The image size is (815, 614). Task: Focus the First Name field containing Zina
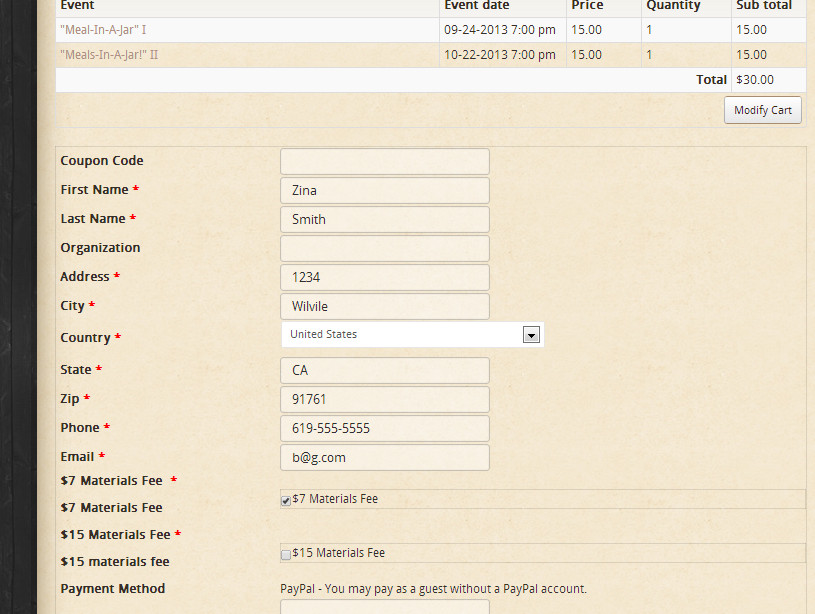385,191
